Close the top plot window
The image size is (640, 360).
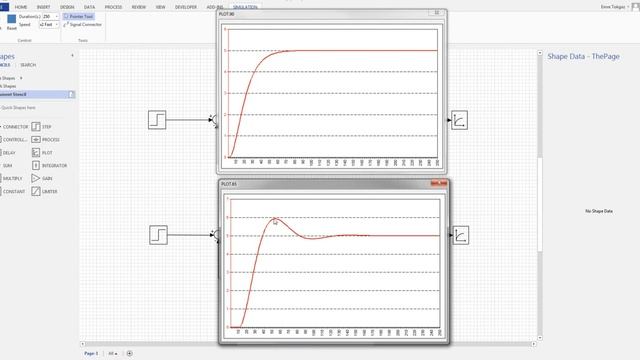click(x=437, y=13)
